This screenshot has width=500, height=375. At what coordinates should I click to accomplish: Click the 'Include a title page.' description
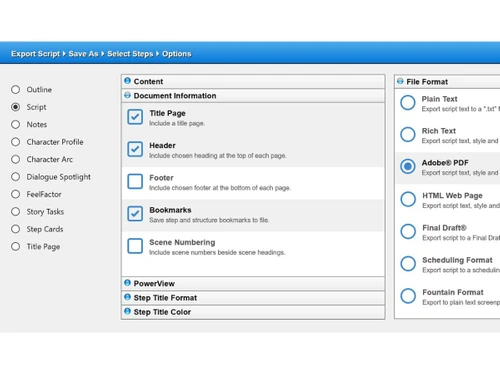click(177, 124)
